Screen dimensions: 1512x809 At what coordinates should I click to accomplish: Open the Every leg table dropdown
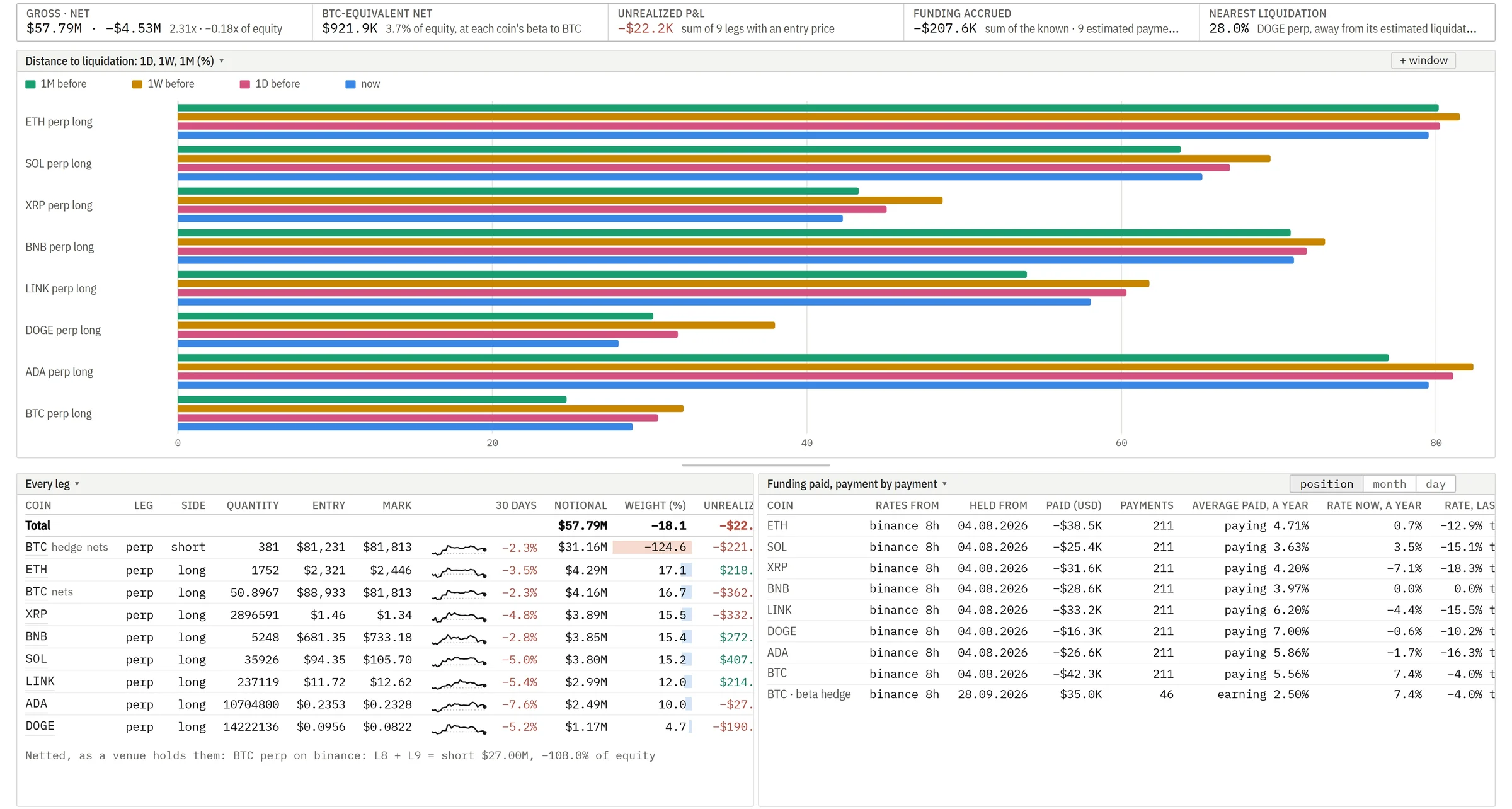click(52, 484)
